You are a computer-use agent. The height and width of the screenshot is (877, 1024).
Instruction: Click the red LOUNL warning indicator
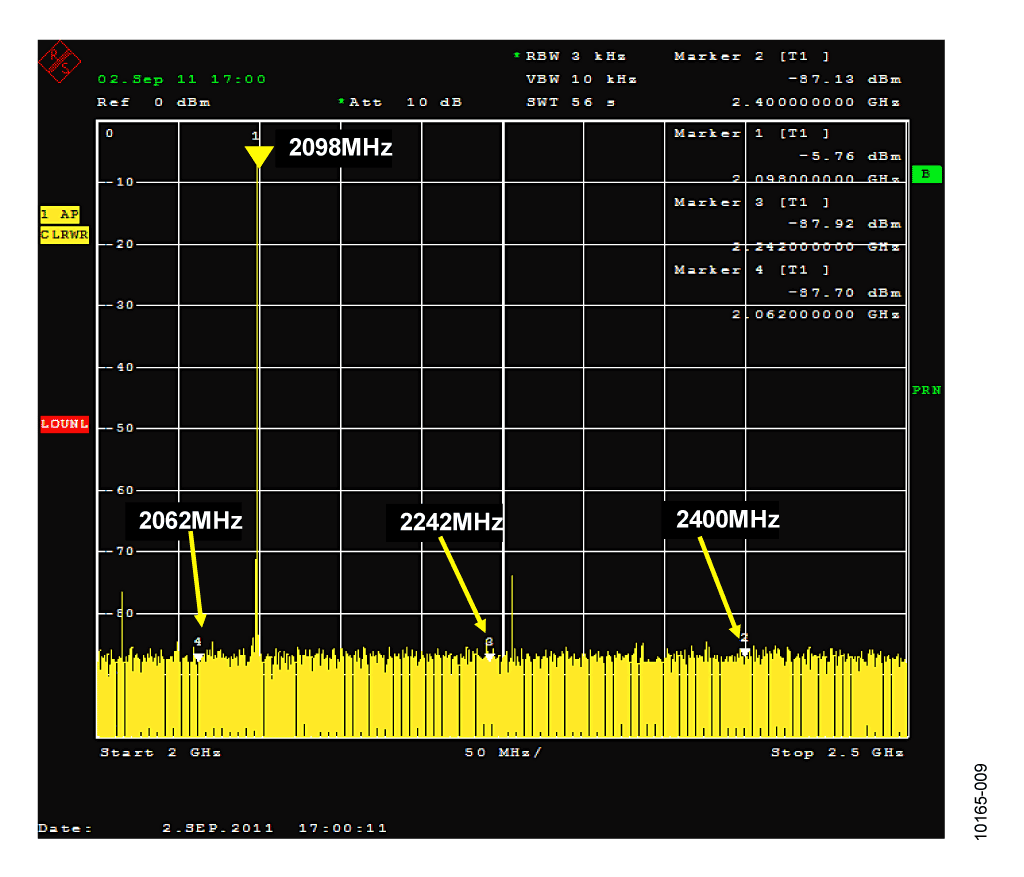64,424
